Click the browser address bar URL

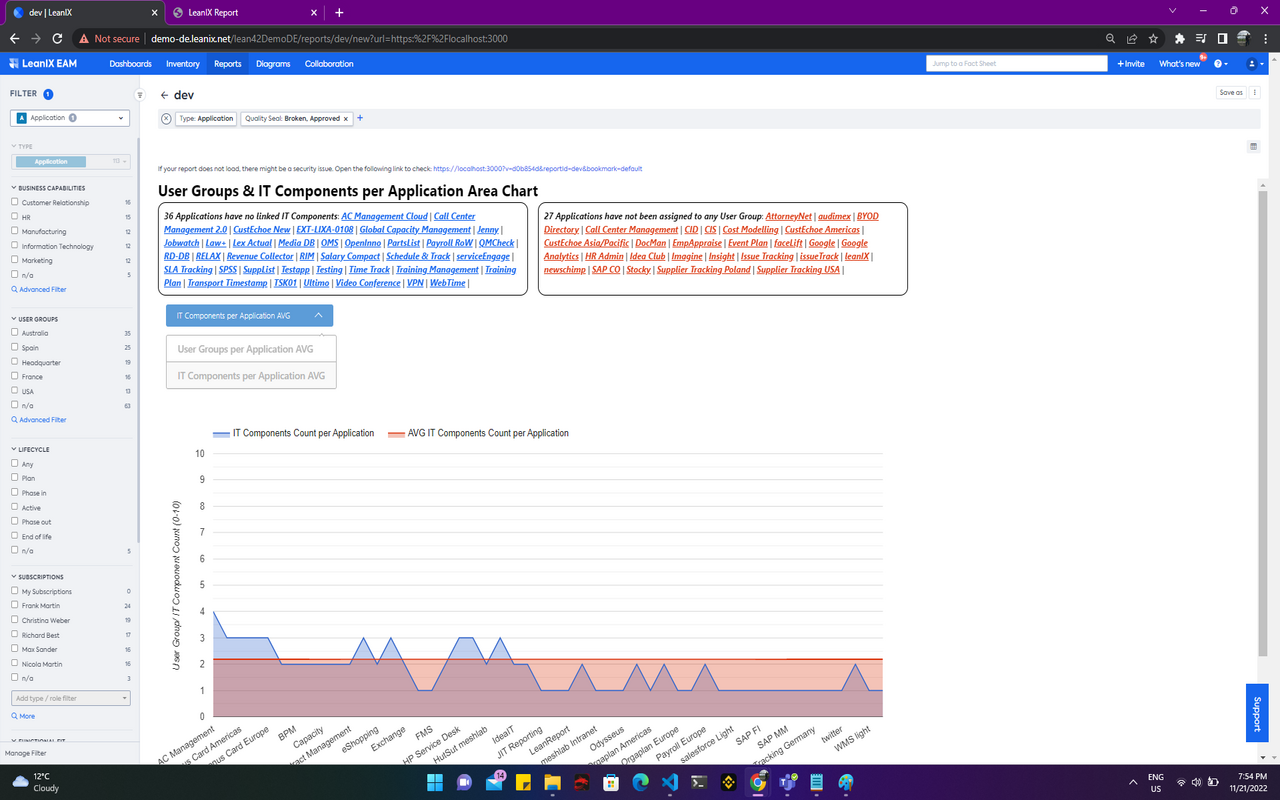point(329,38)
